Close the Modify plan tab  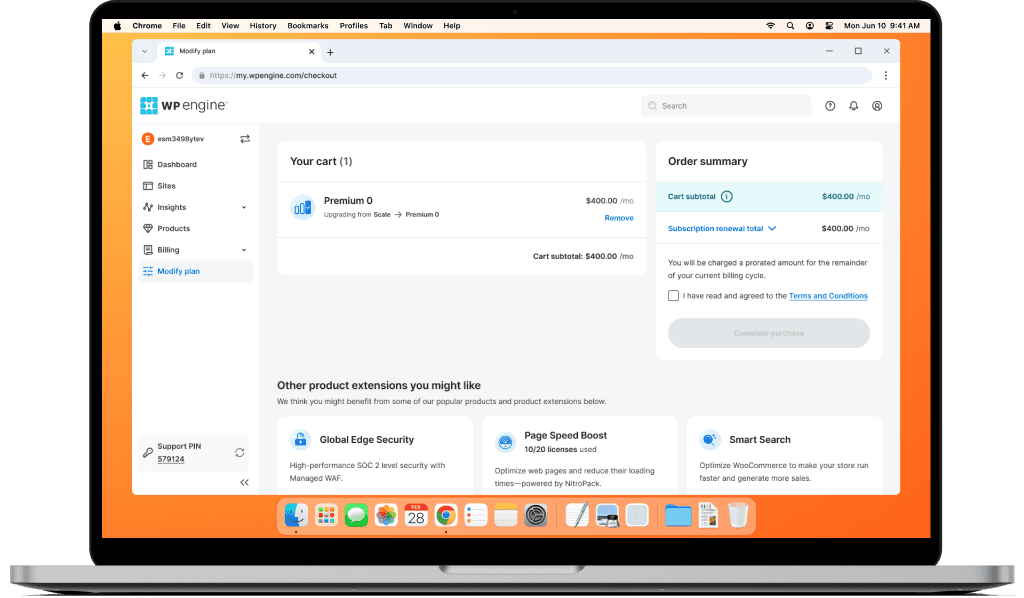[x=312, y=52]
